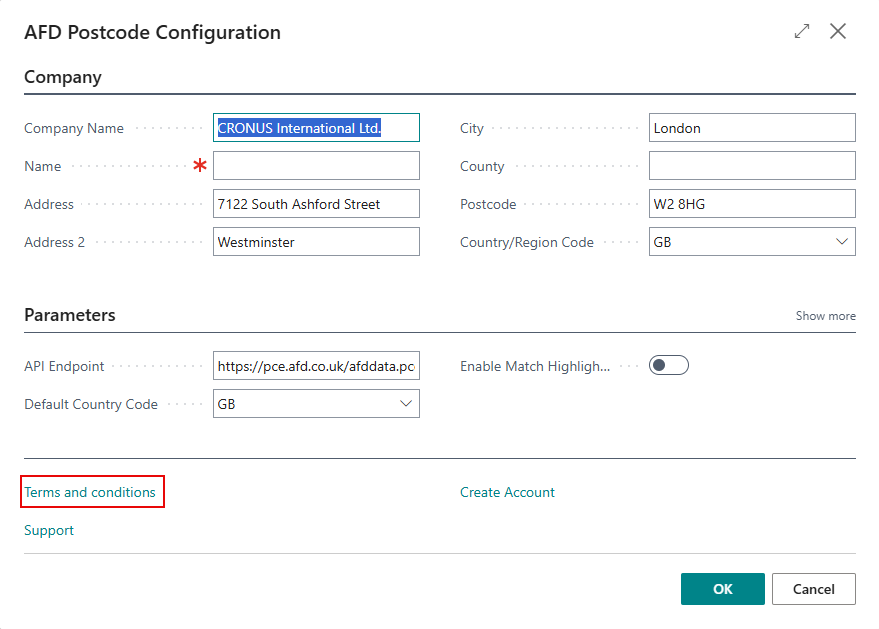Image resolution: width=879 pixels, height=629 pixels.
Task: Edit the Address 2 field showing Westminster
Action: tap(316, 241)
